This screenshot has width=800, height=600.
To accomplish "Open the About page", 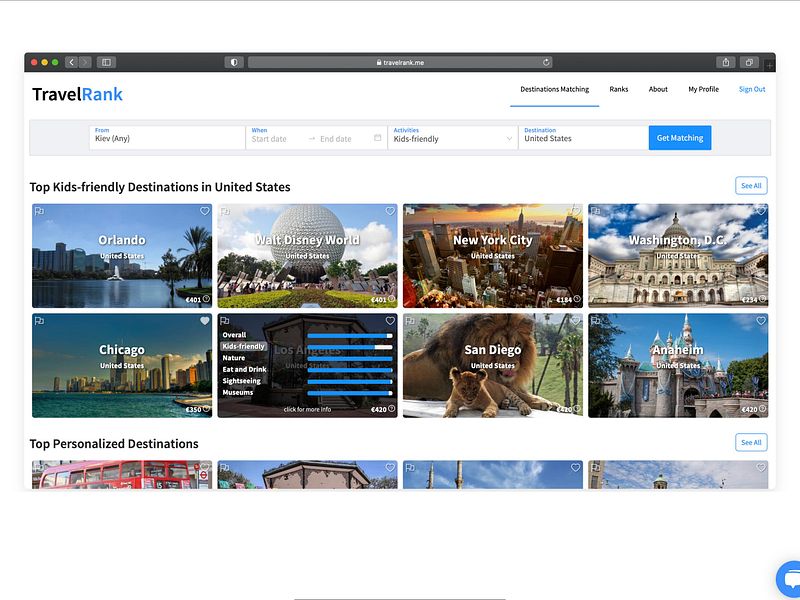I will point(658,89).
